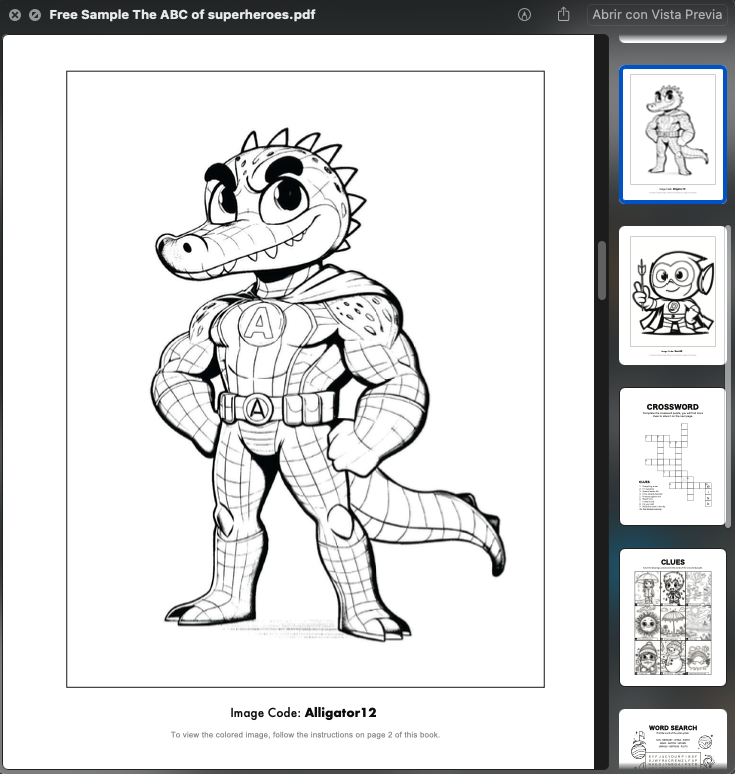Select the CROSSWORD page thumbnail

click(672, 456)
